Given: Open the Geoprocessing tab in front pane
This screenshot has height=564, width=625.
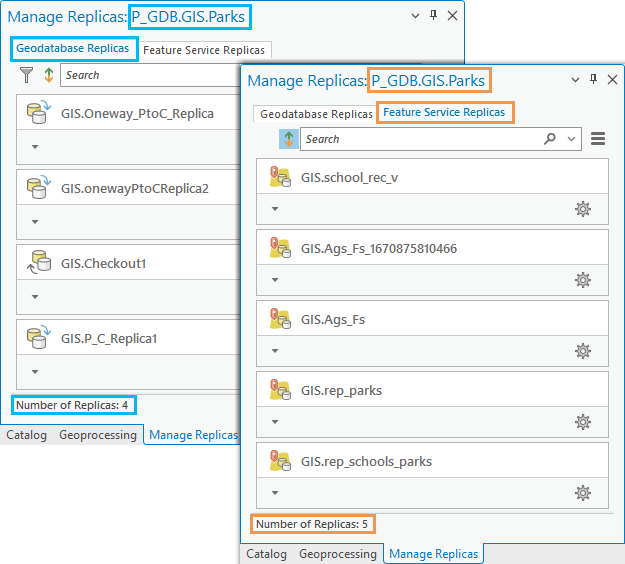Looking at the screenshot, I should 337,554.
